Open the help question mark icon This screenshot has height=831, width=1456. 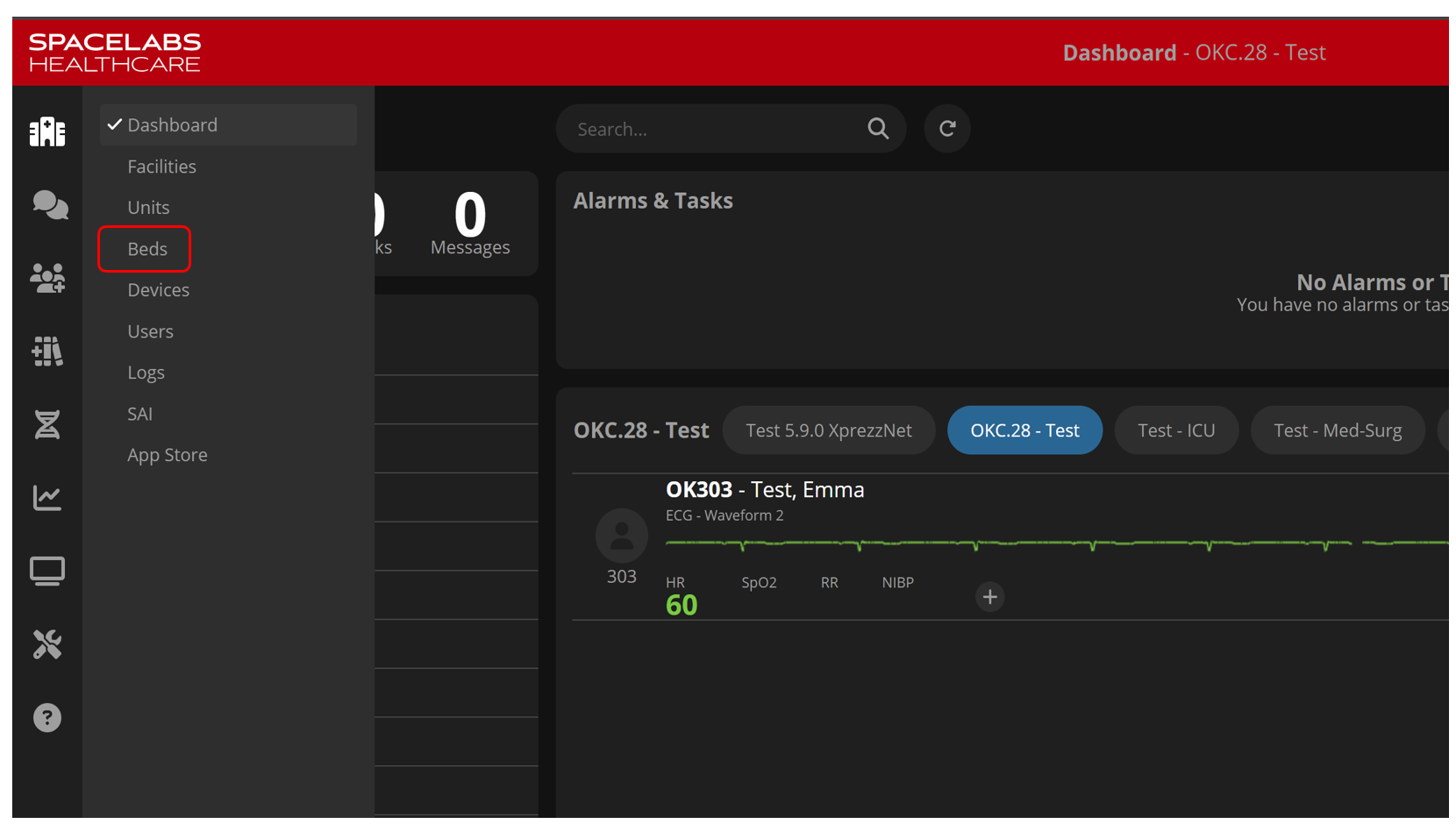click(x=47, y=718)
